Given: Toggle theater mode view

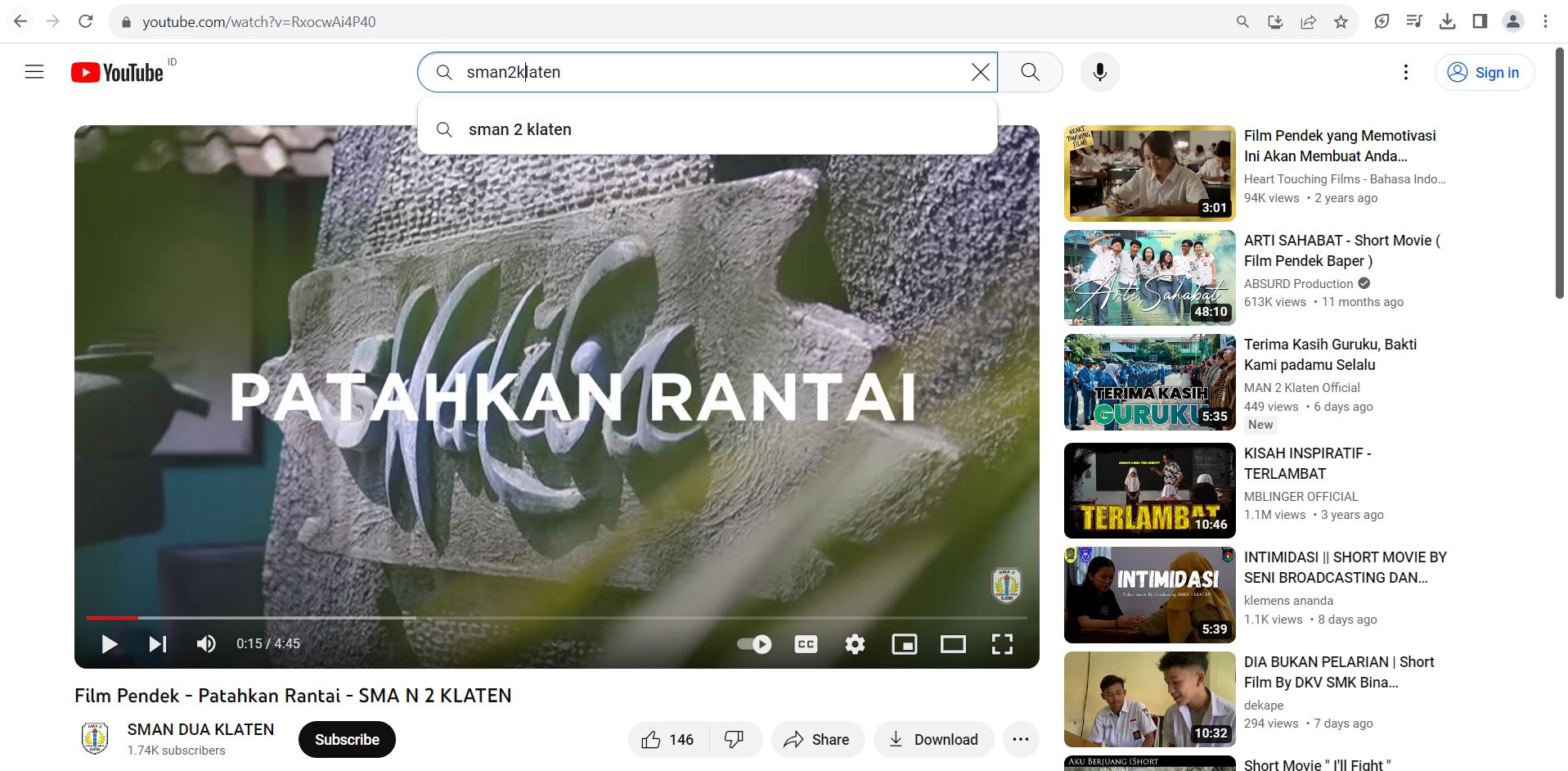Looking at the screenshot, I should [x=953, y=644].
